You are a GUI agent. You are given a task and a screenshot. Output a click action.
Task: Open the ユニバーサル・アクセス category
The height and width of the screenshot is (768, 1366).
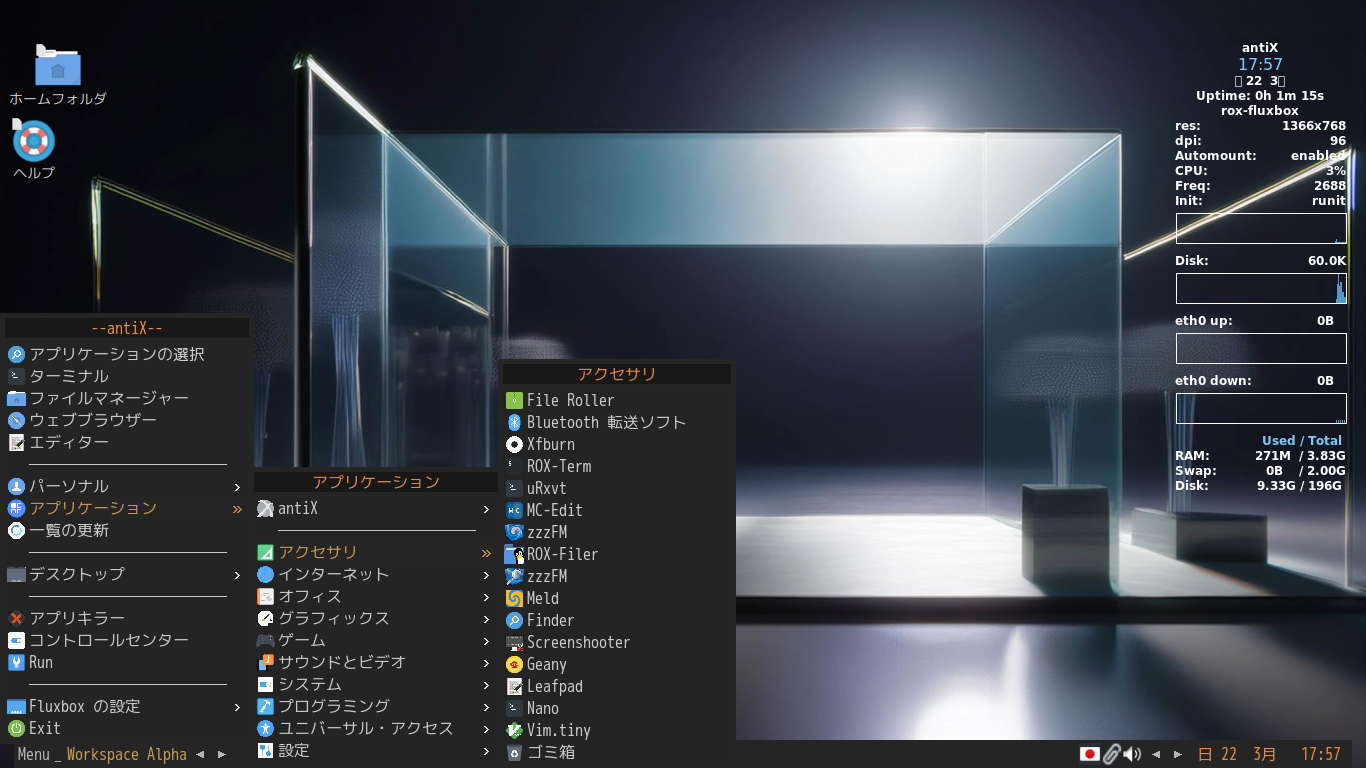point(376,728)
